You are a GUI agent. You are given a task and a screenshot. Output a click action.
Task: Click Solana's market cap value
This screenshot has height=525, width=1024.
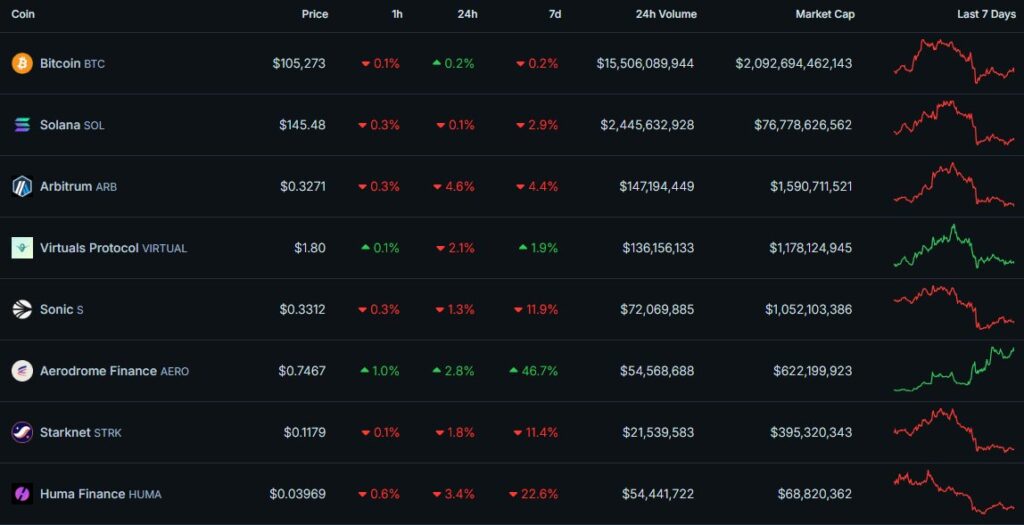(x=803, y=125)
